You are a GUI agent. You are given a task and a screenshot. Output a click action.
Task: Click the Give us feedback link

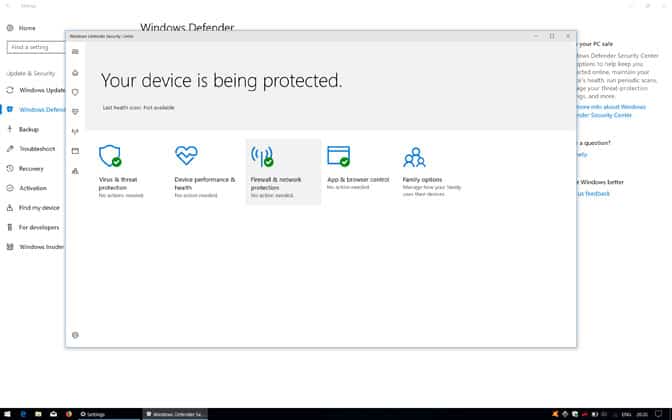(x=593, y=194)
